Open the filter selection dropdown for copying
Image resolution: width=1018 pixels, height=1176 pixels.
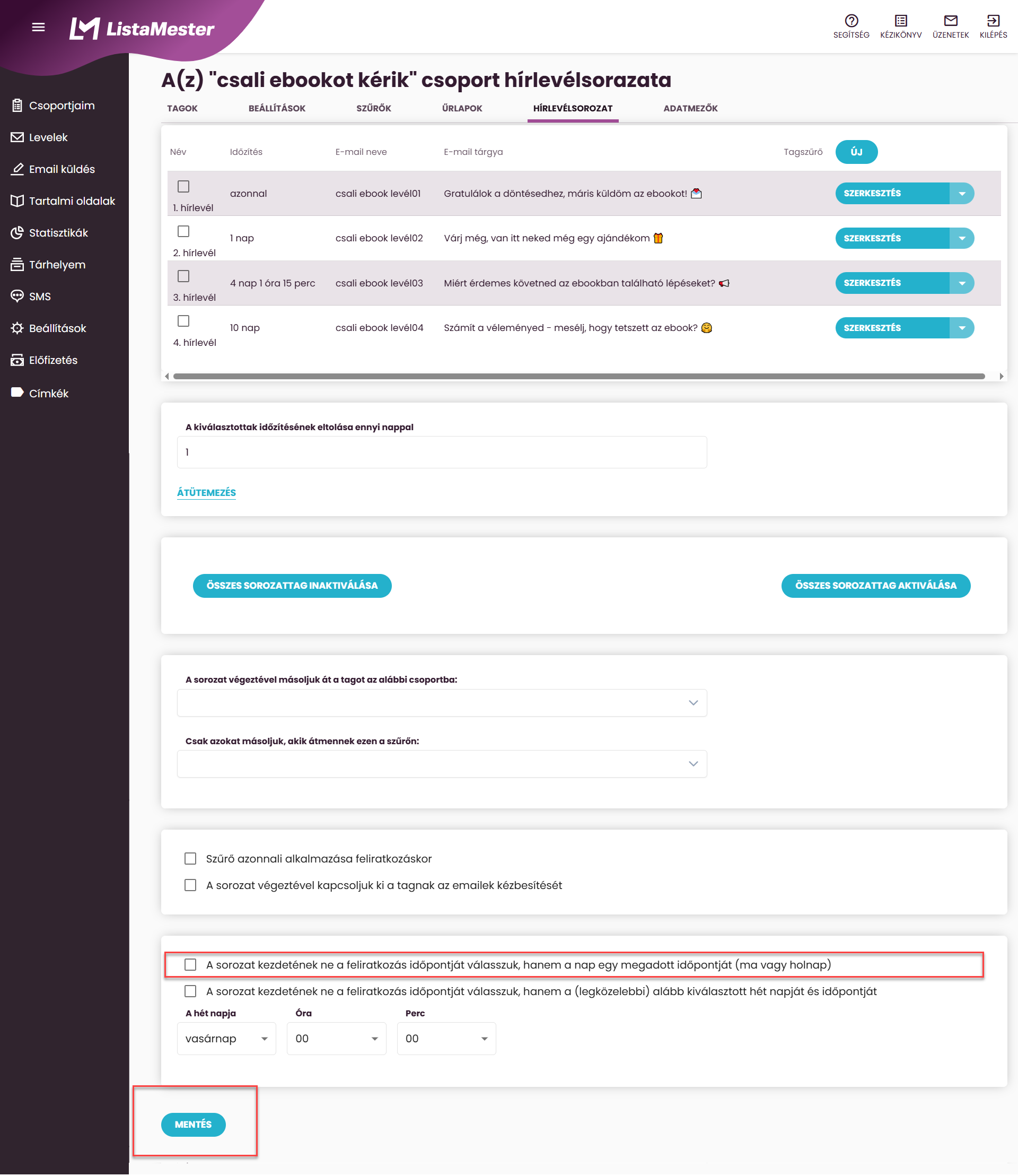point(442,764)
